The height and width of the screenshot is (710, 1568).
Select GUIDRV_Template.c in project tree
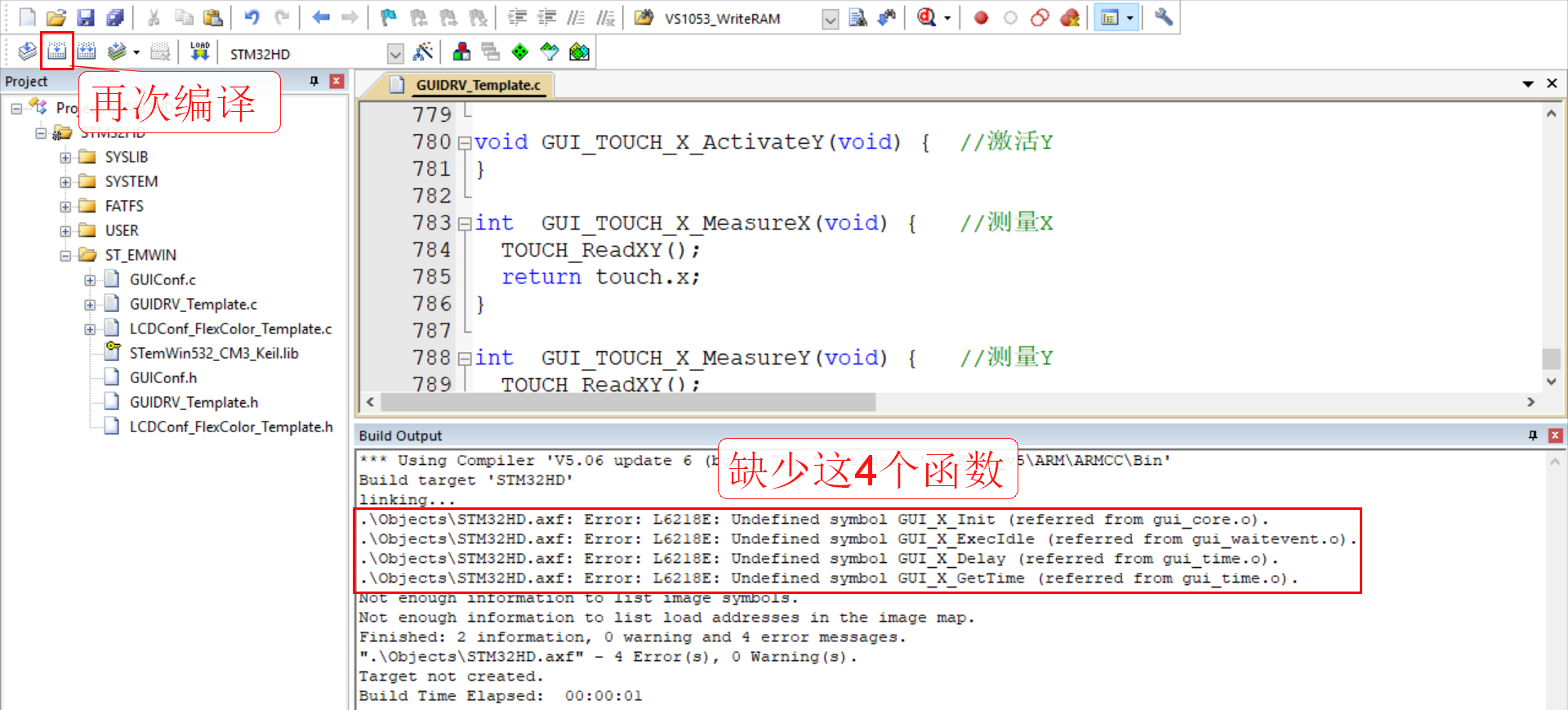[x=193, y=304]
